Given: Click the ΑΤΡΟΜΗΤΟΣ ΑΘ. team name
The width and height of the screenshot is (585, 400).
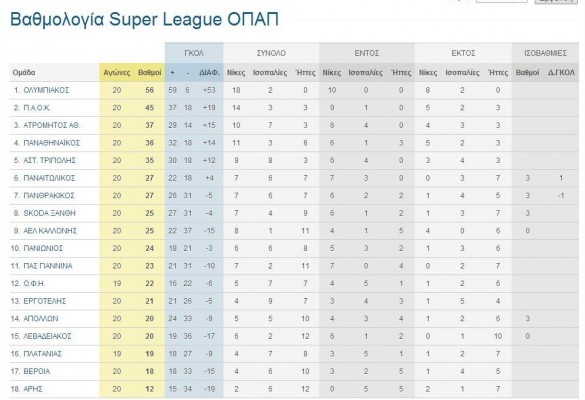Looking at the screenshot, I should point(51,125).
